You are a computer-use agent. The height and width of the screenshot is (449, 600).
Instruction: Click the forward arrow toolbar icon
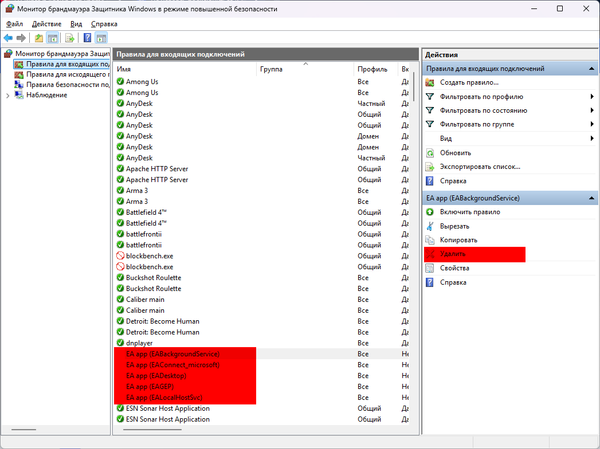(x=21, y=38)
